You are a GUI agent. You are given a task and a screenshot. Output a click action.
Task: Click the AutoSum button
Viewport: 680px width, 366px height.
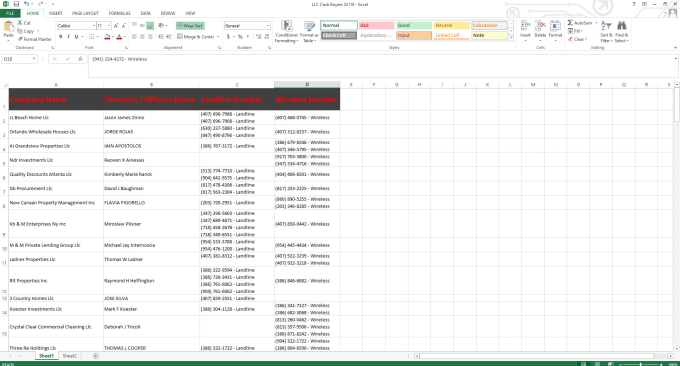pyautogui.click(x=580, y=23)
